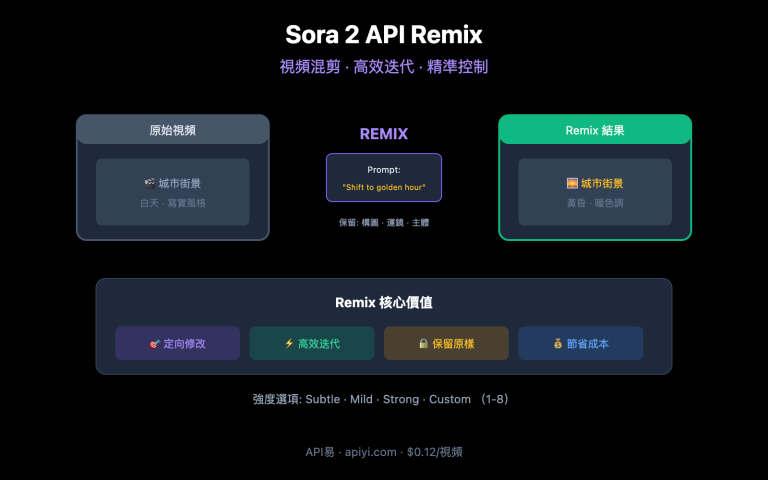Click the lightning bolt icon on 高效迭代
The width and height of the screenshot is (768, 480).
(289, 343)
